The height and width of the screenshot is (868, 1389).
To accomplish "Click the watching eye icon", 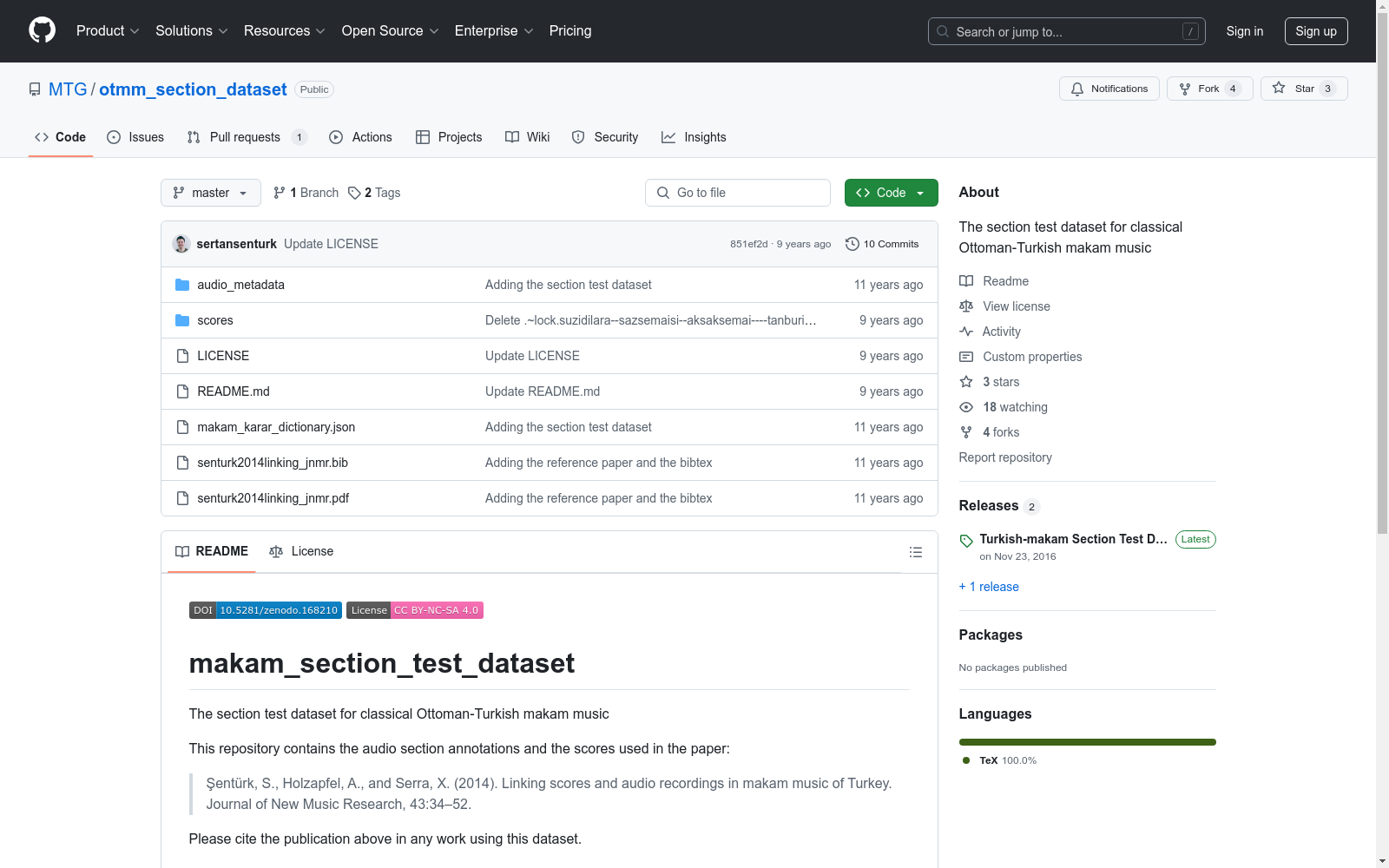I will pyautogui.click(x=966, y=407).
